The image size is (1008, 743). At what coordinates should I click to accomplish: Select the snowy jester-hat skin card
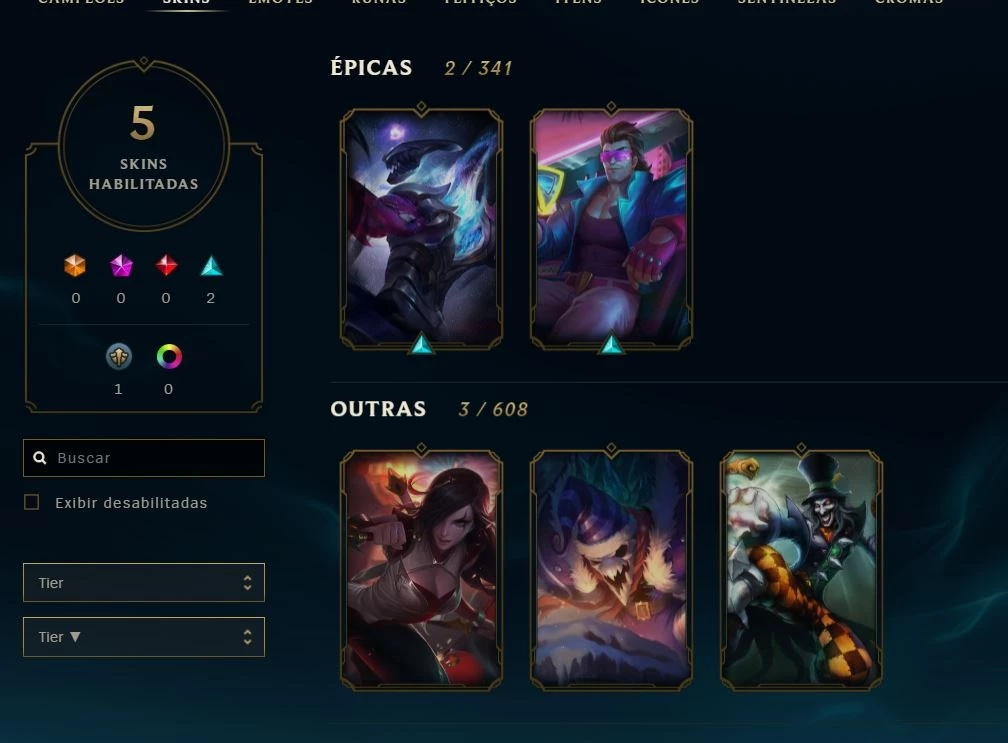point(611,570)
